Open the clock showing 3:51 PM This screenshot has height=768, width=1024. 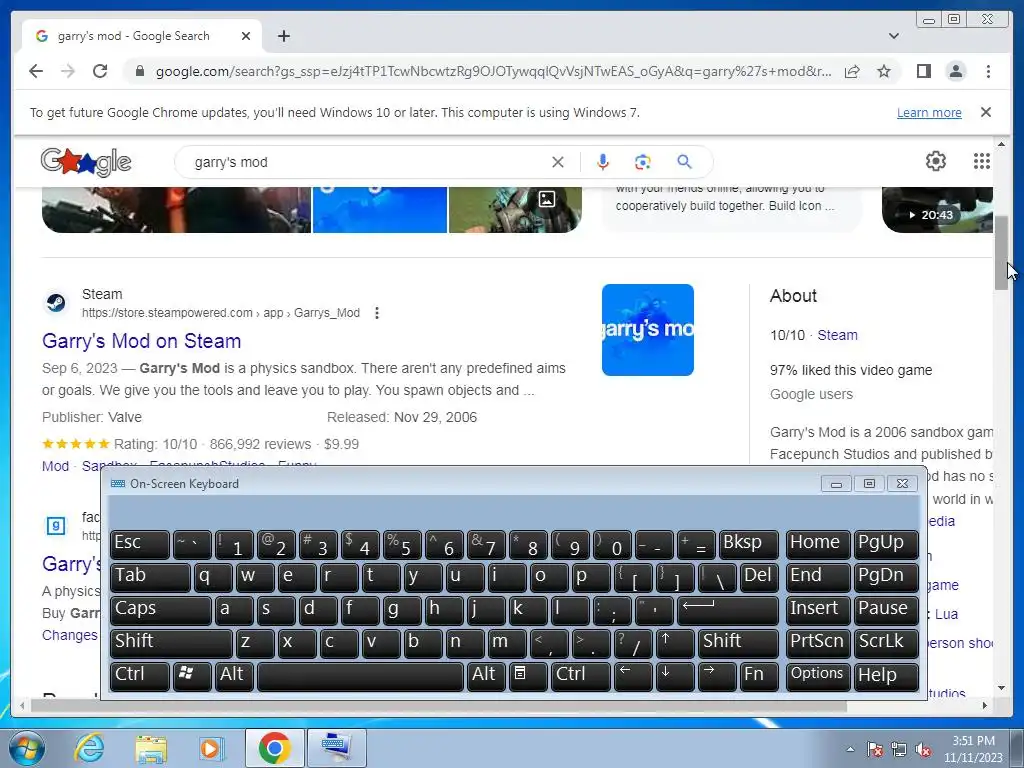[x=972, y=749]
